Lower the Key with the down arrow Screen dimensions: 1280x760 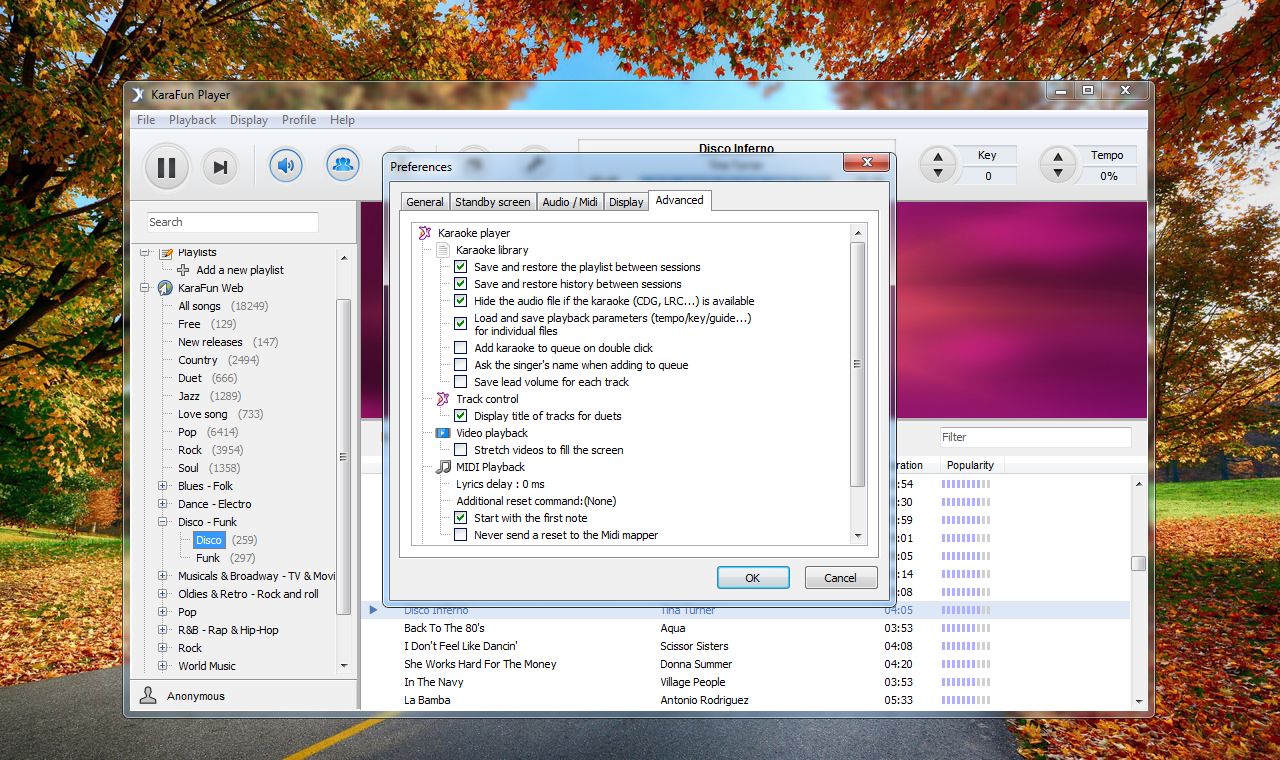(938, 173)
